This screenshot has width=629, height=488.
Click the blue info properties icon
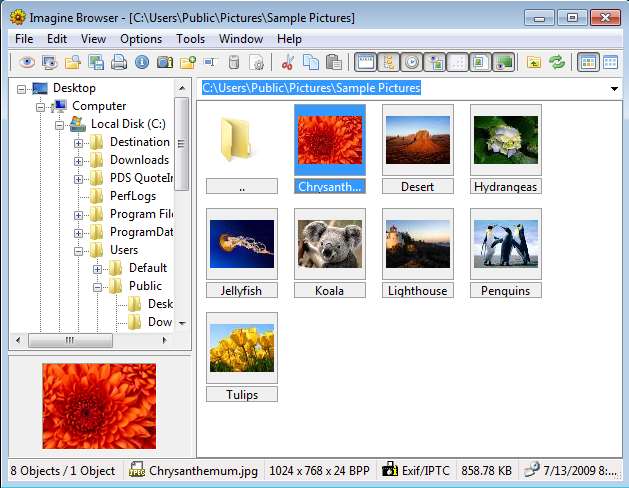(x=142, y=62)
